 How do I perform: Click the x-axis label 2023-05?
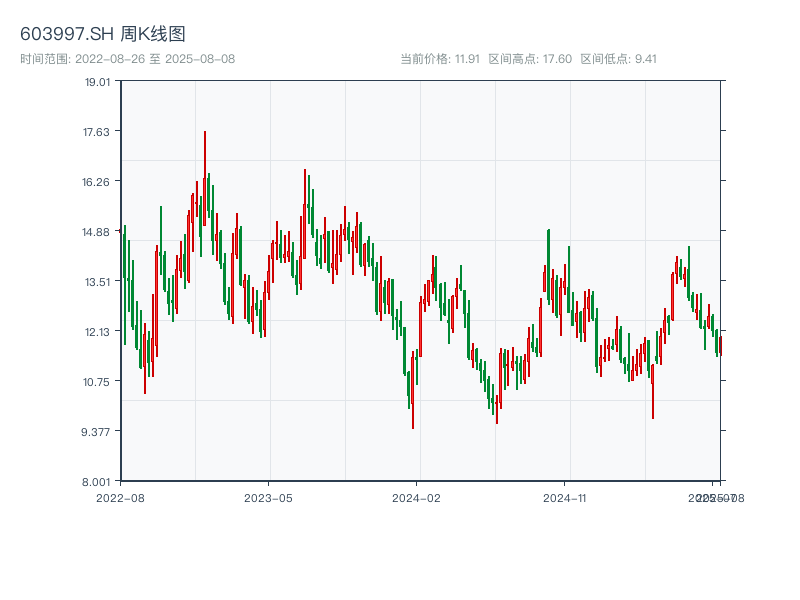(x=268, y=498)
